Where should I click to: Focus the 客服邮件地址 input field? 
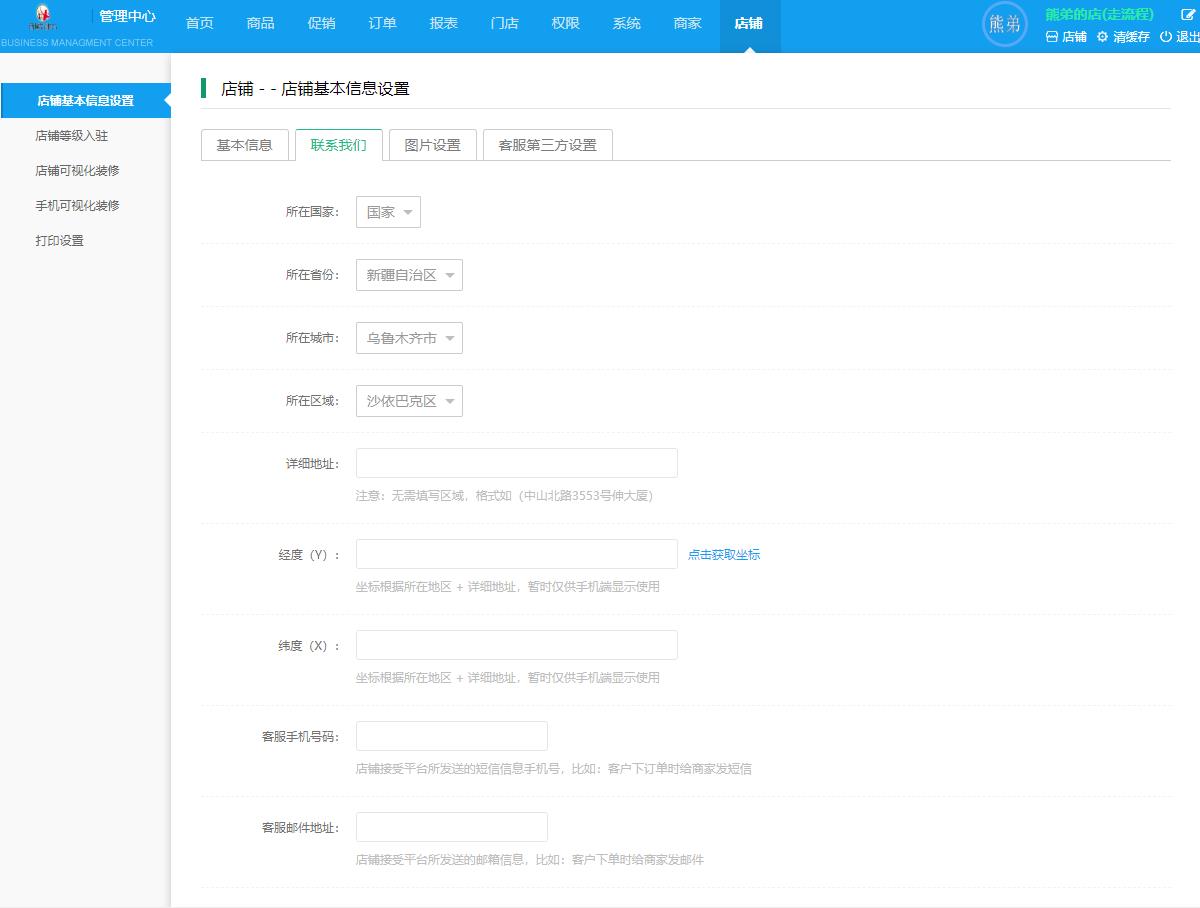pos(452,827)
